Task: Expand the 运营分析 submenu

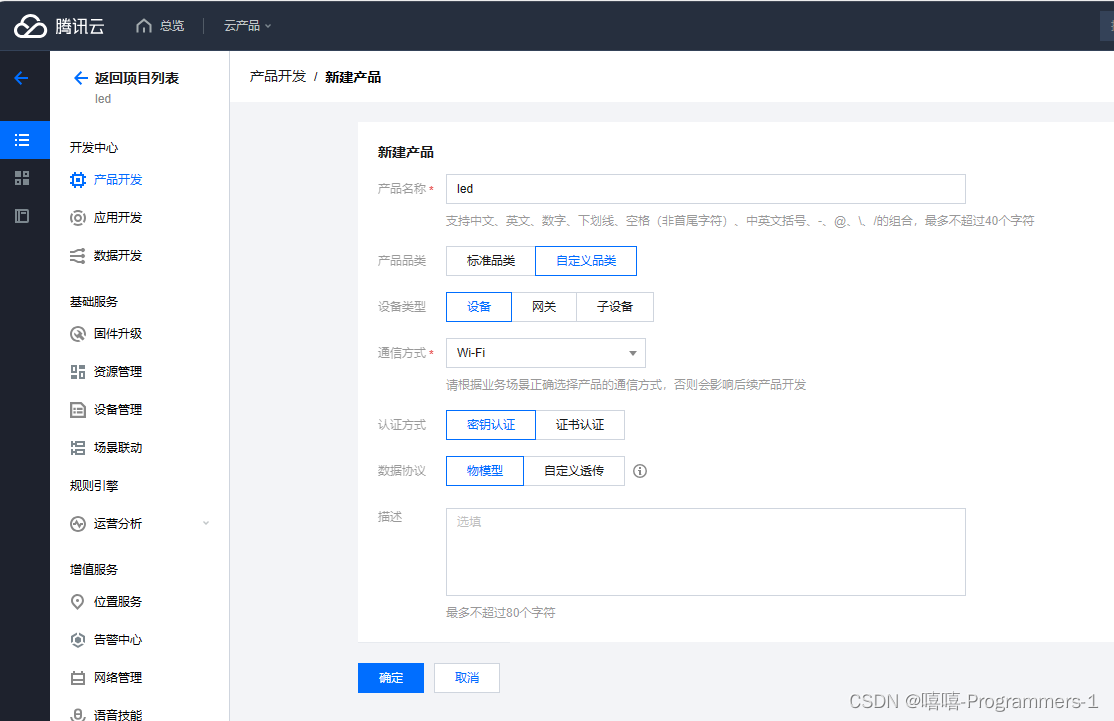Action: [206, 523]
